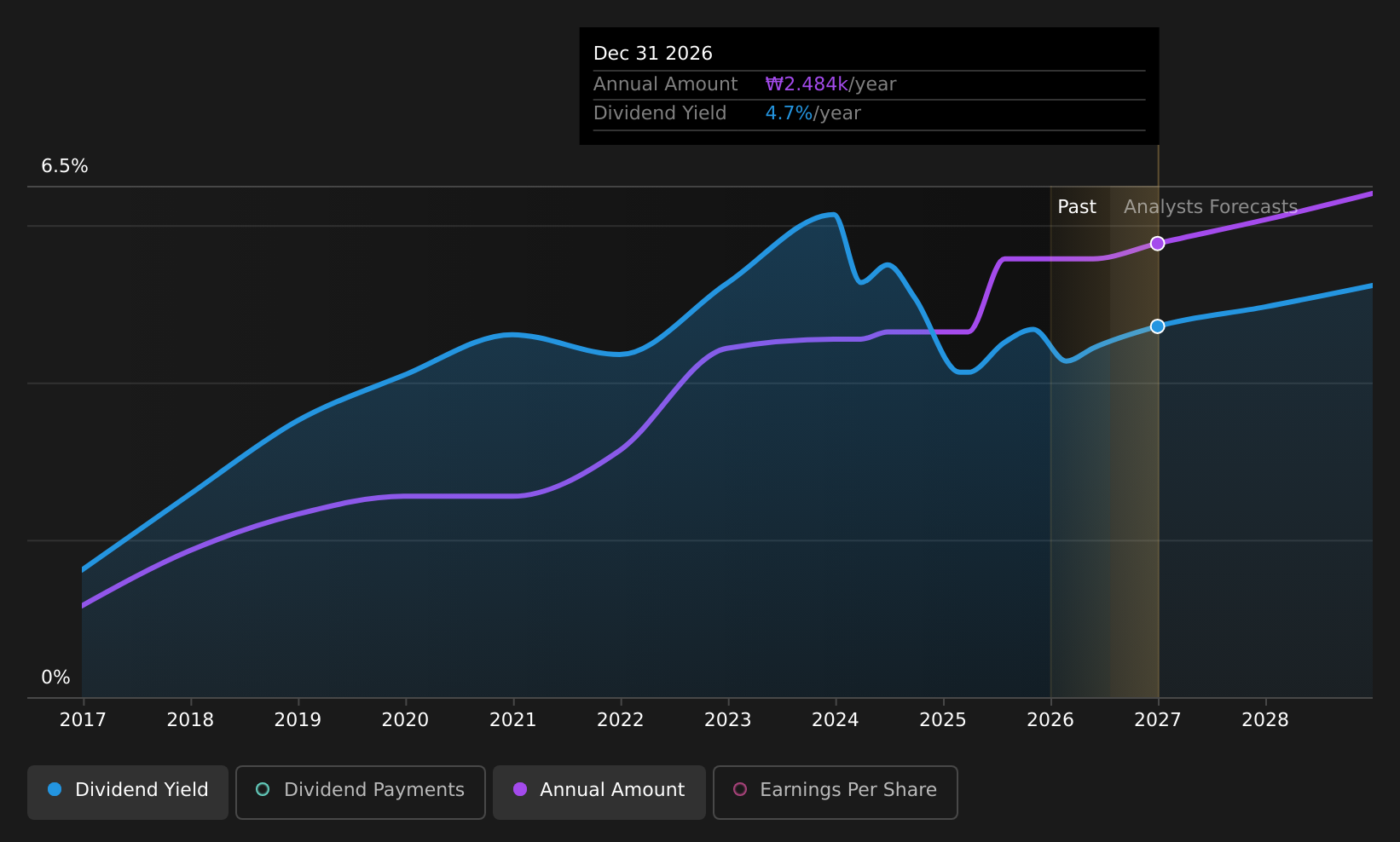The image size is (1400, 842).
Task: Click the Dividend Yield tooltip row label
Action: pos(660,113)
